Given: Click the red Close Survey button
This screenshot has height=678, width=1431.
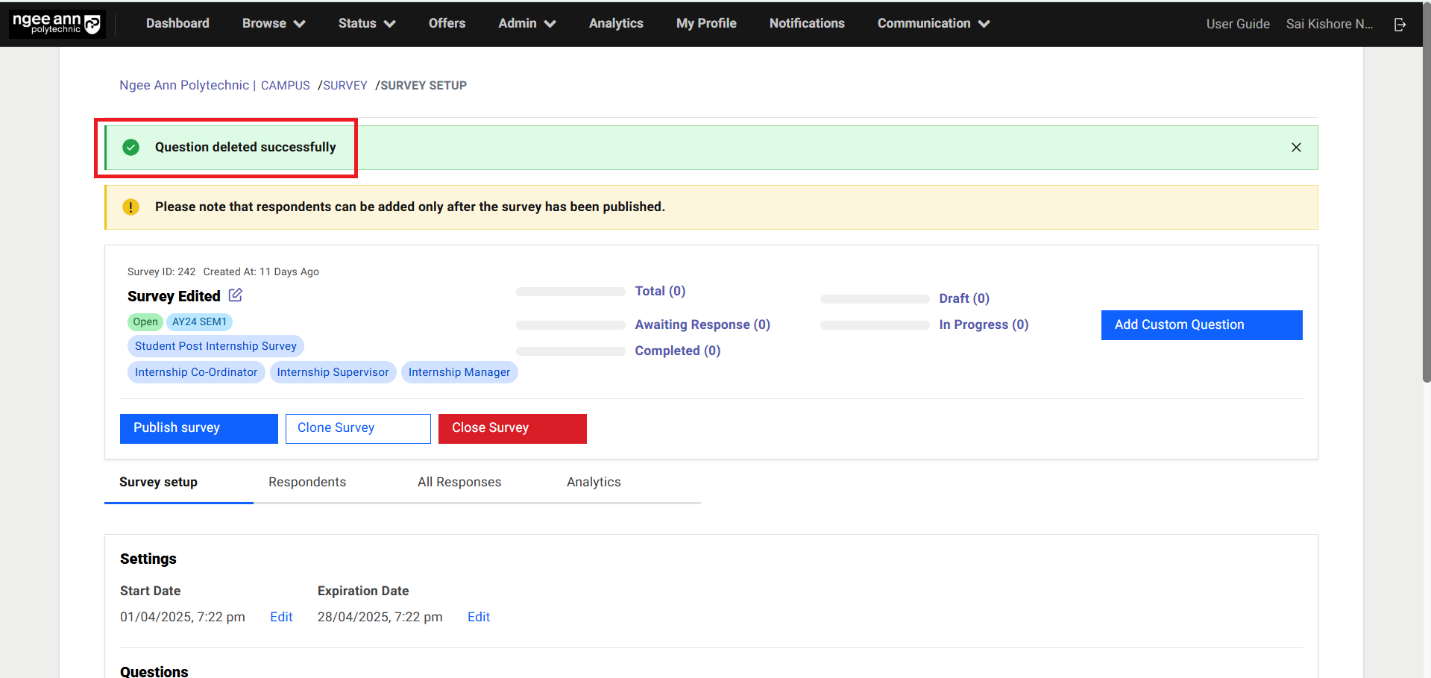Looking at the screenshot, I should [x=512, y=428].
